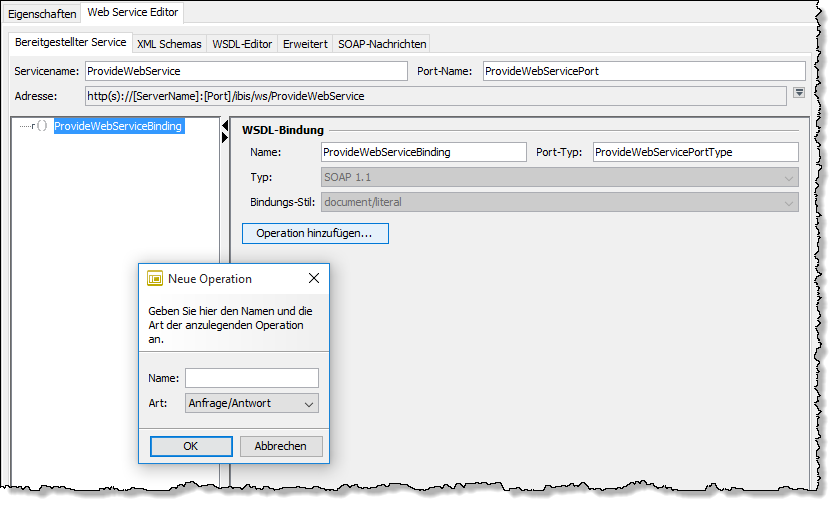Viewport: 837px width, 506px height.
Task: Open the Art dropdown in dialog
Action: (x=251, y=404)
